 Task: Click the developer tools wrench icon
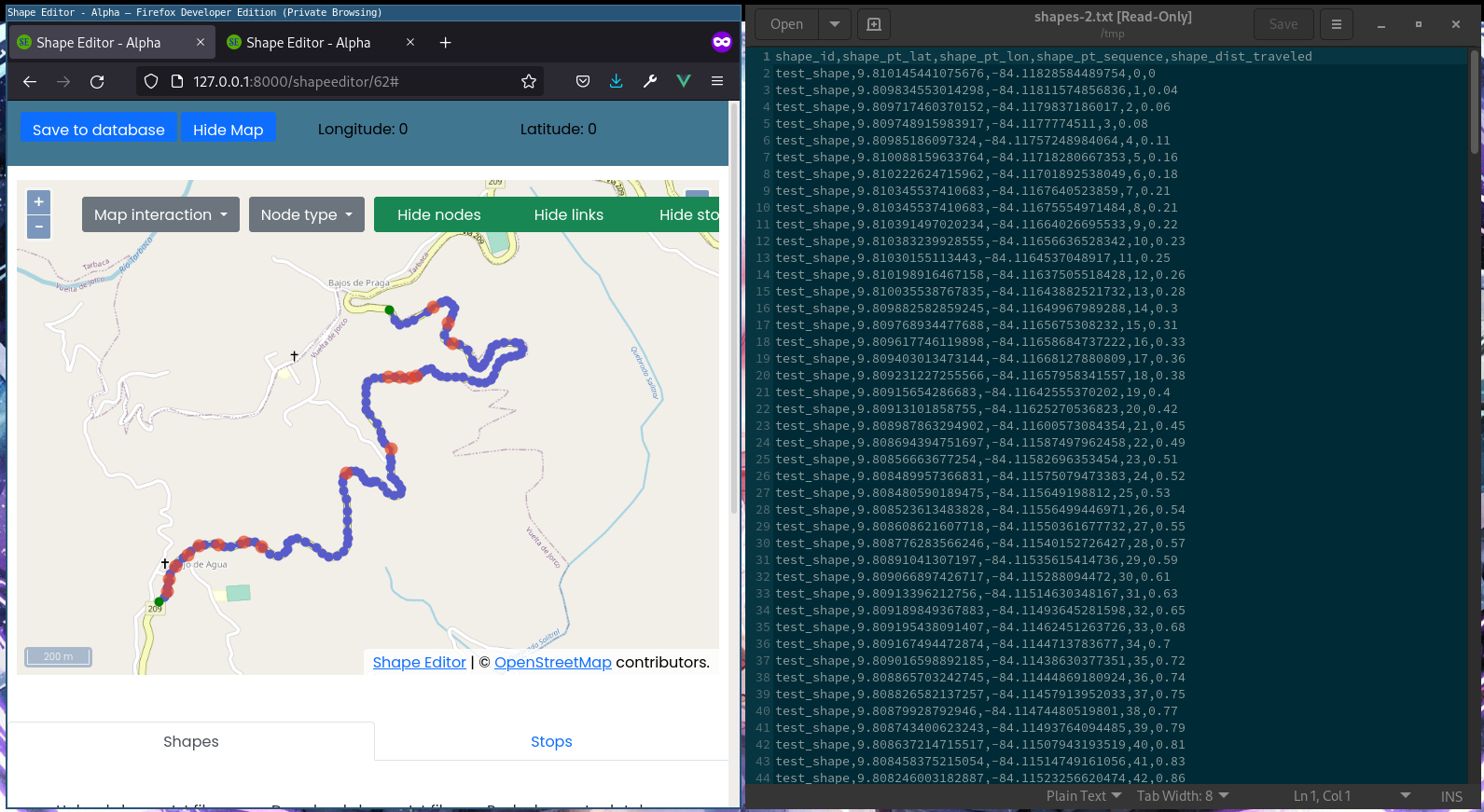click(650, 82)
